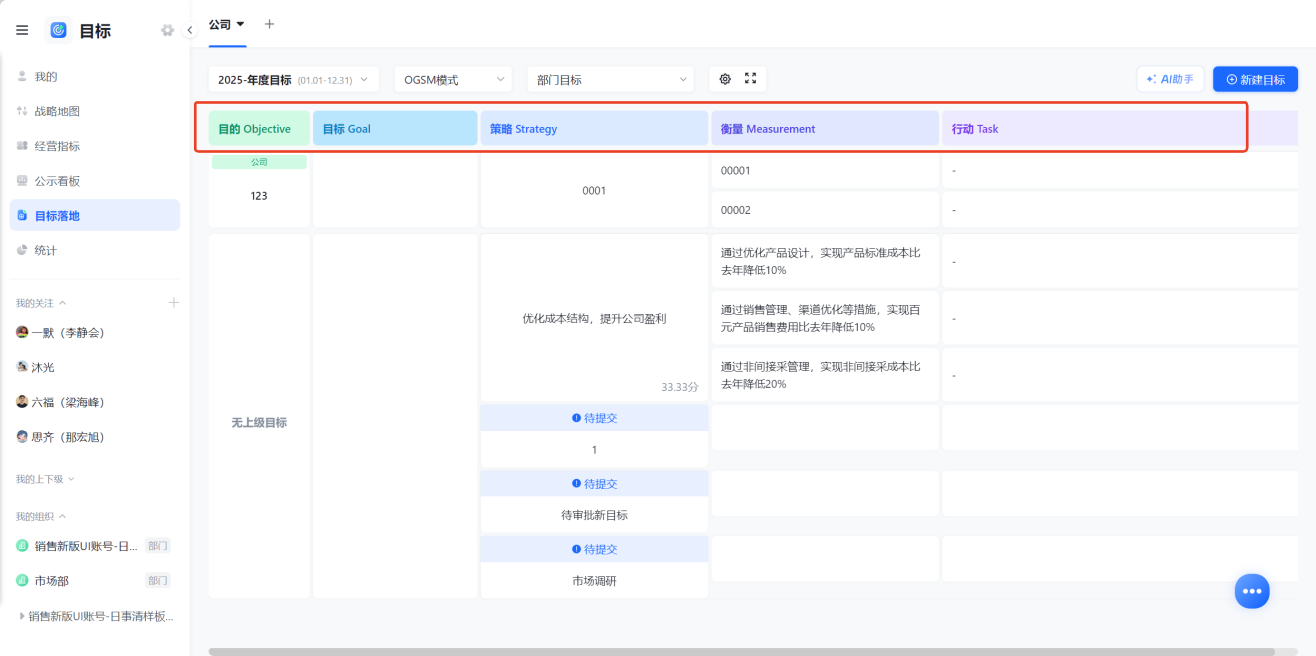Image resolution: width=1316 pixels, height=656 pixels.
Task: Click the 策略 Strategy column header
Action: 594,128
